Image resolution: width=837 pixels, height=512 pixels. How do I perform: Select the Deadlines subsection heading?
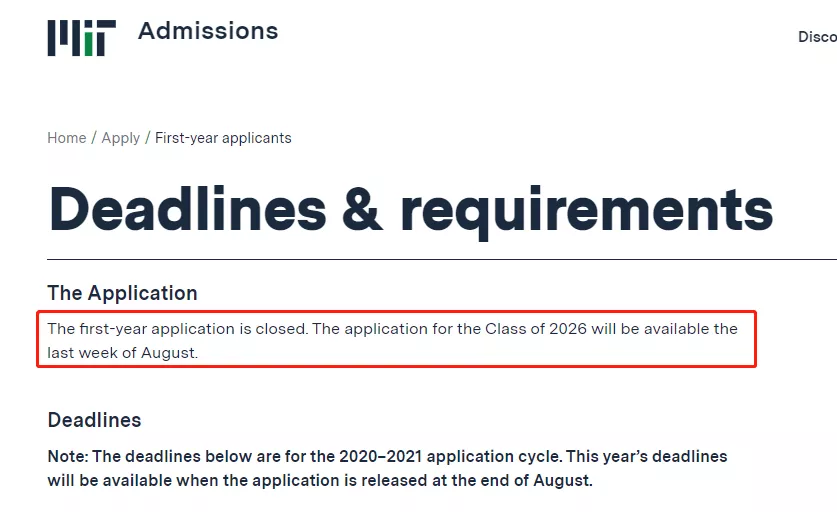[94, 420]
